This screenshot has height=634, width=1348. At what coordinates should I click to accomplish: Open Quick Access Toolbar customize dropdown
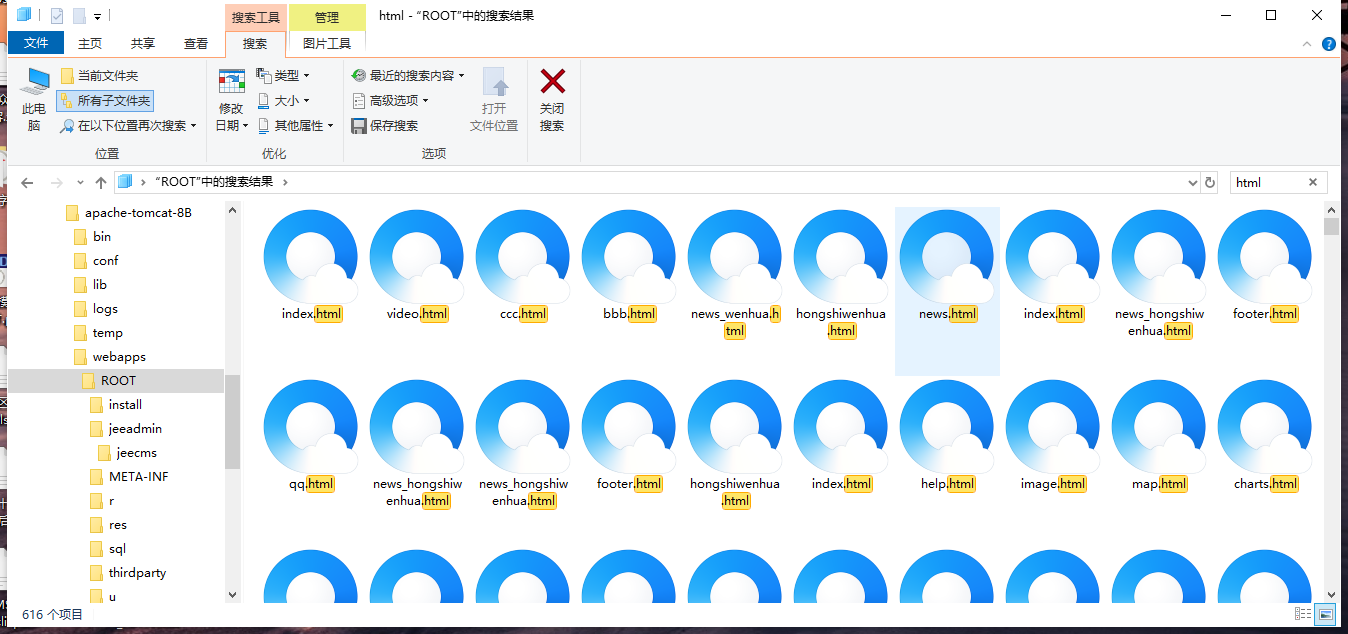[97, 16]
